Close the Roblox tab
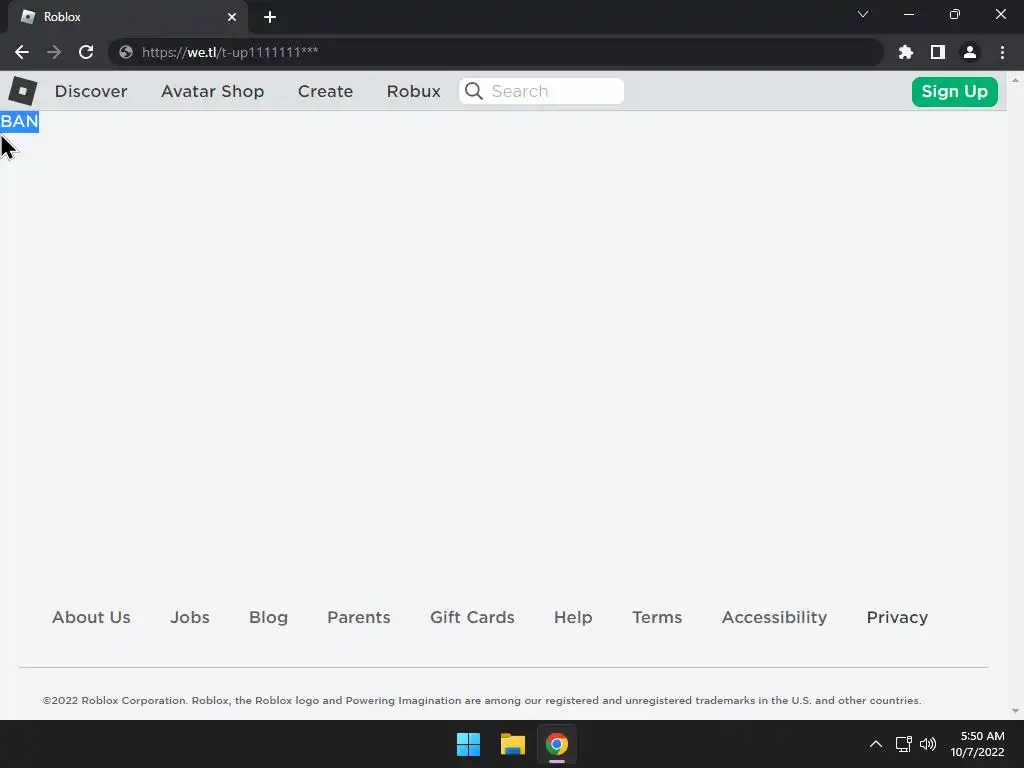This screenshot has height=768, width=1024. (232, 17)
